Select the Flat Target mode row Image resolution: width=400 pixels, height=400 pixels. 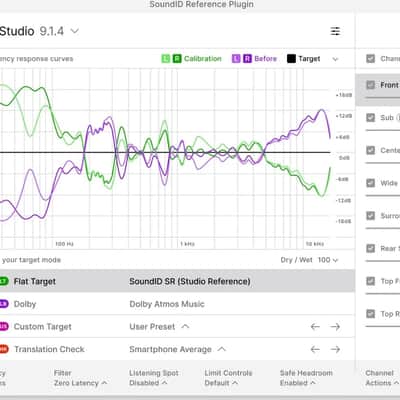click(x=177, y=281)
